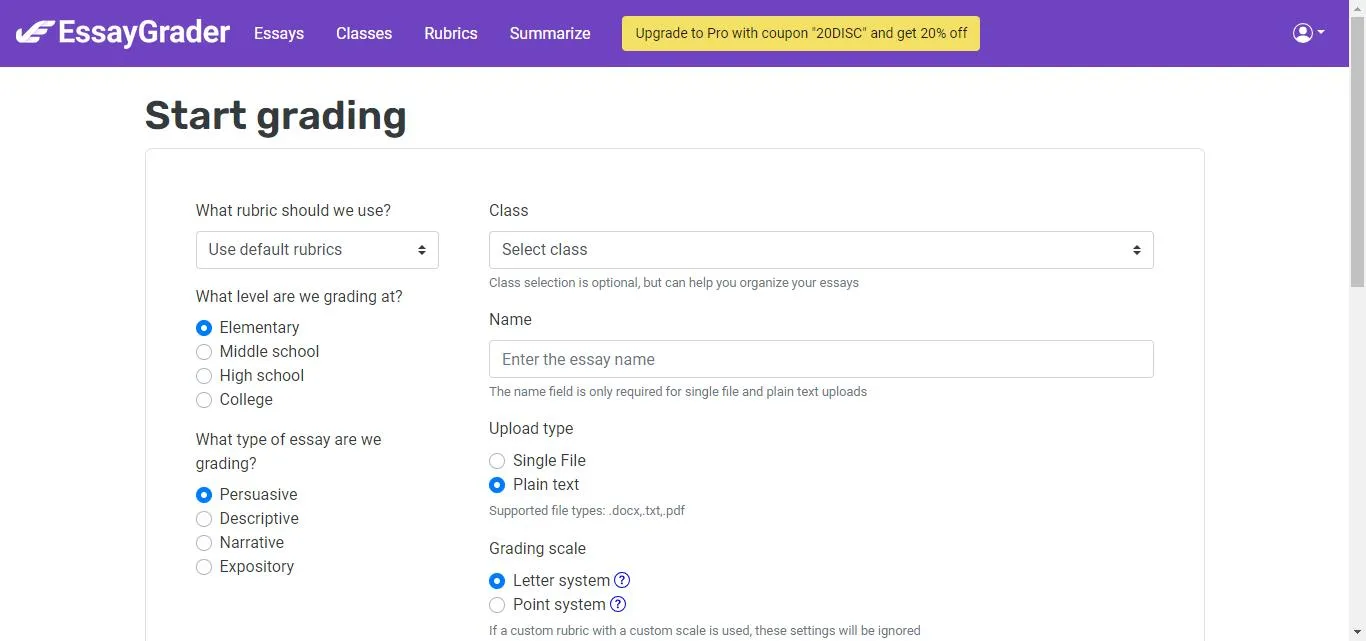Open the user account profile icon

pos(1302,33)
